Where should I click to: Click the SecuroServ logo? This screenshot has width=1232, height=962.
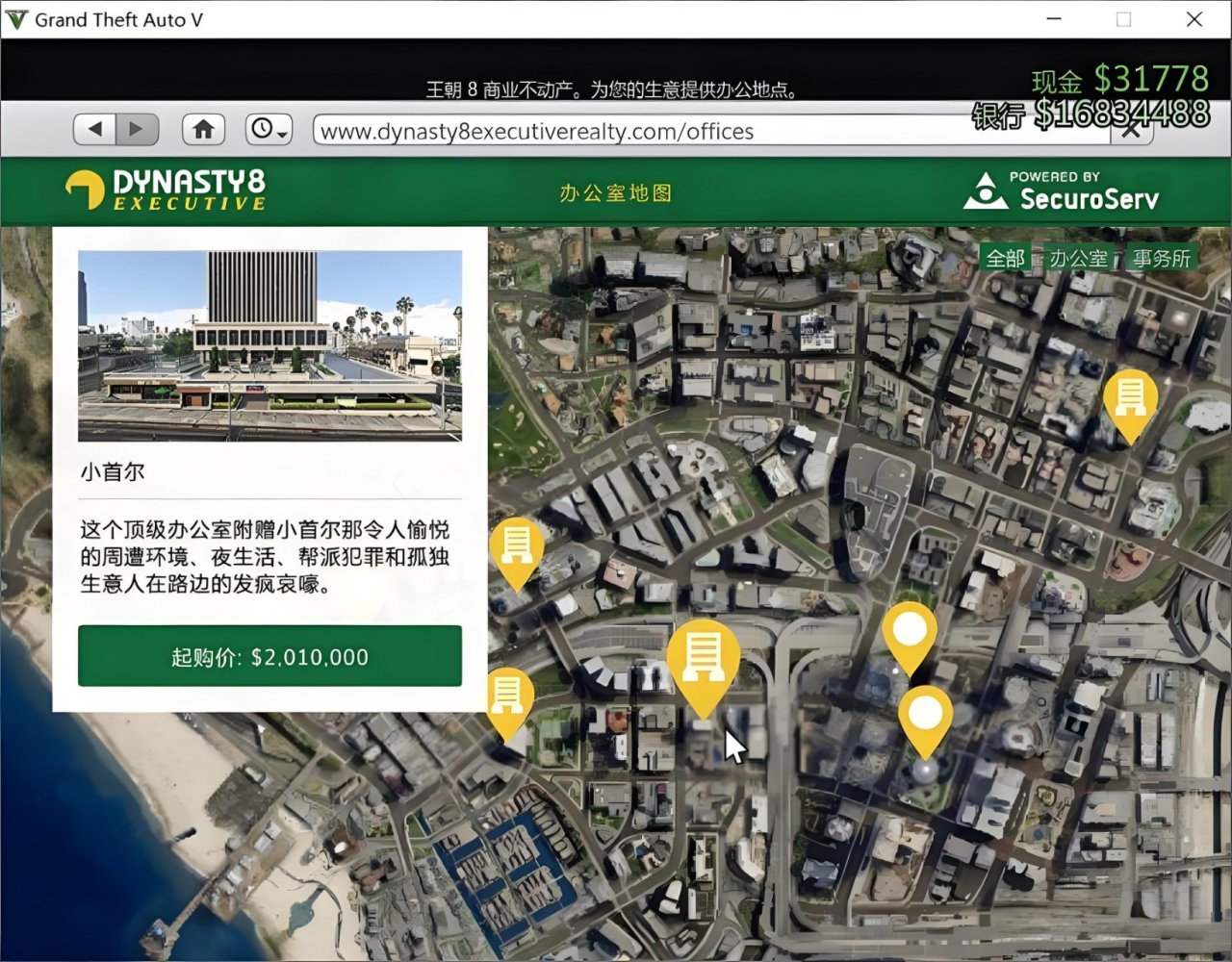tap(1062, 190)
